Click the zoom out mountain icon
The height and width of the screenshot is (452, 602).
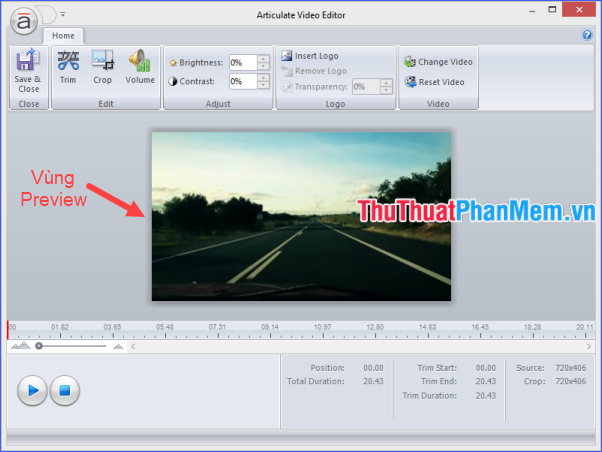coord(21,346)
